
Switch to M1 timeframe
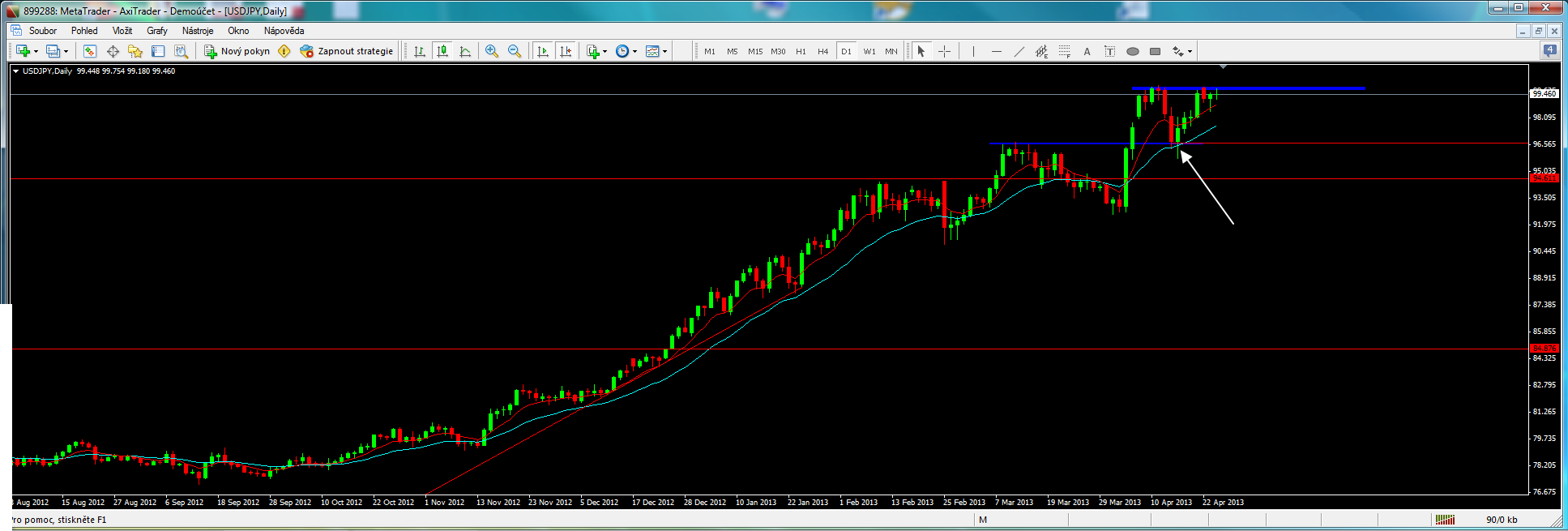710,51
